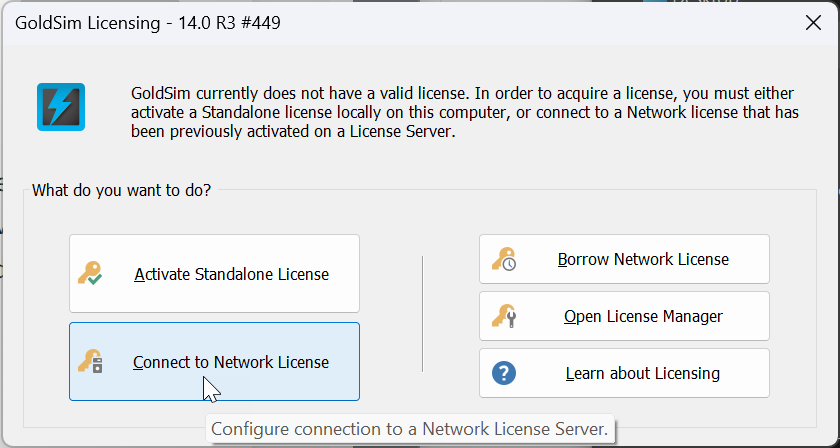Click the empty title bar area beside the X
This screenshot has width=840, height=448.
pyautogui.click(x=536, y=23)
